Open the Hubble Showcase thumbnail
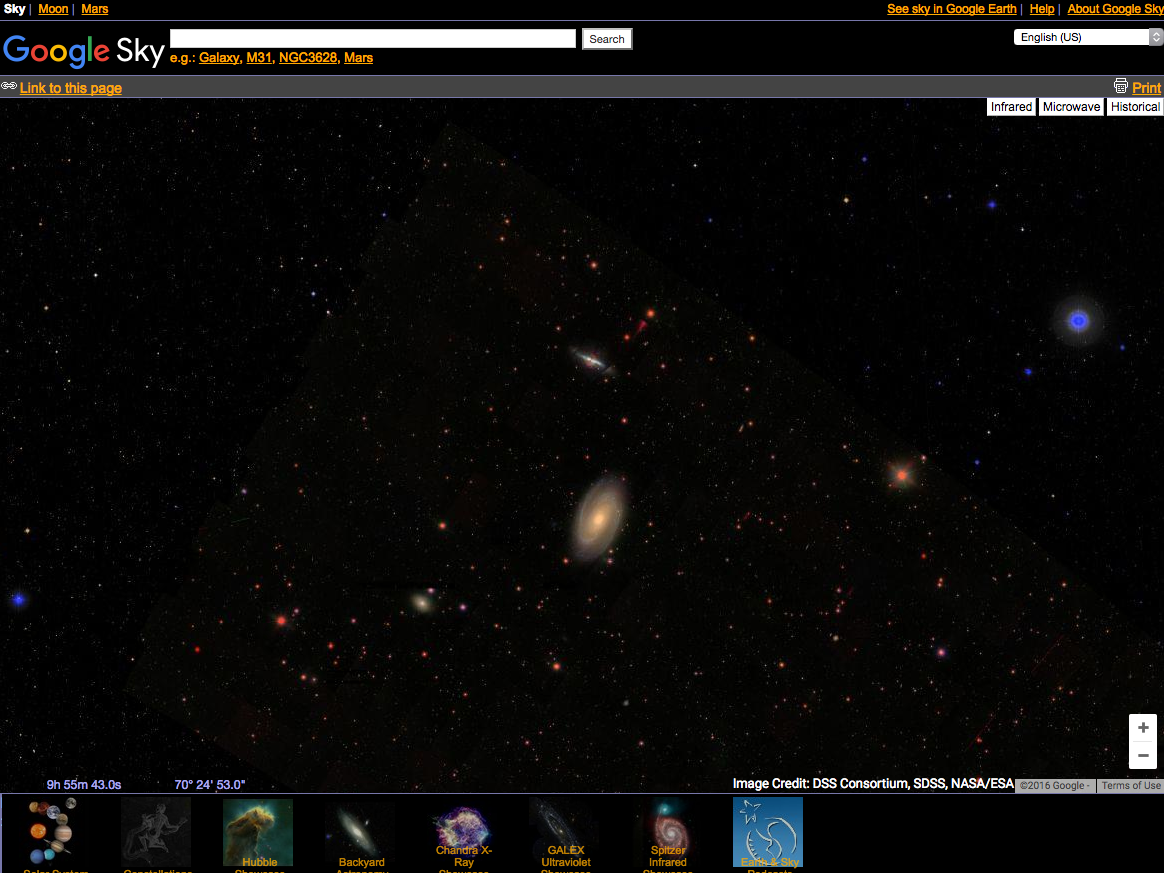The image size is (1164, 873). [x=258, y=831]
